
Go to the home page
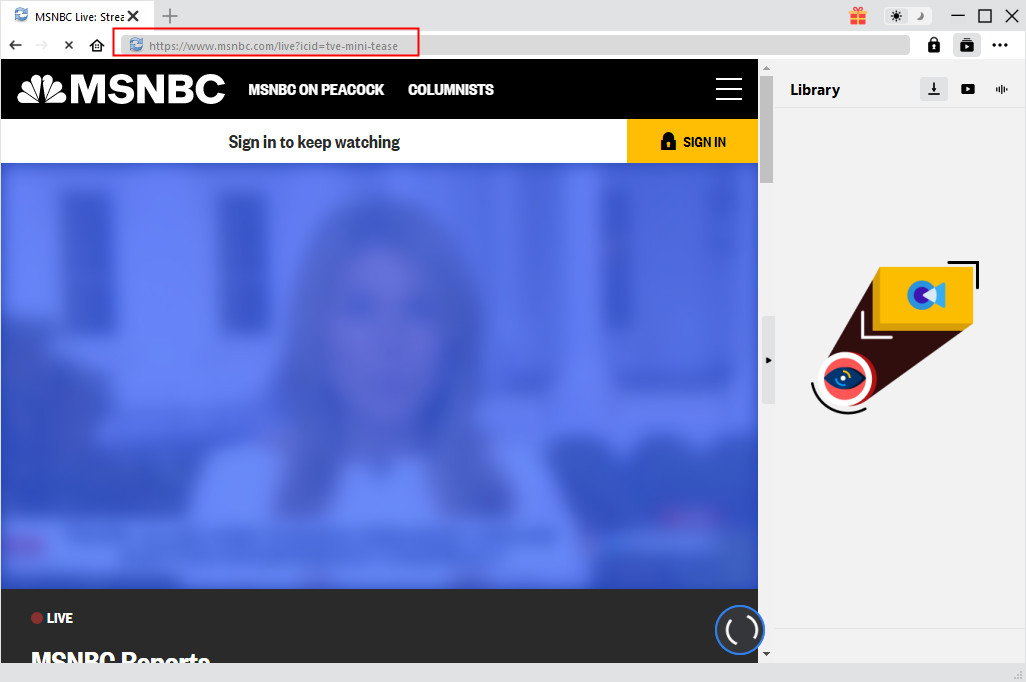pos(97,45)
